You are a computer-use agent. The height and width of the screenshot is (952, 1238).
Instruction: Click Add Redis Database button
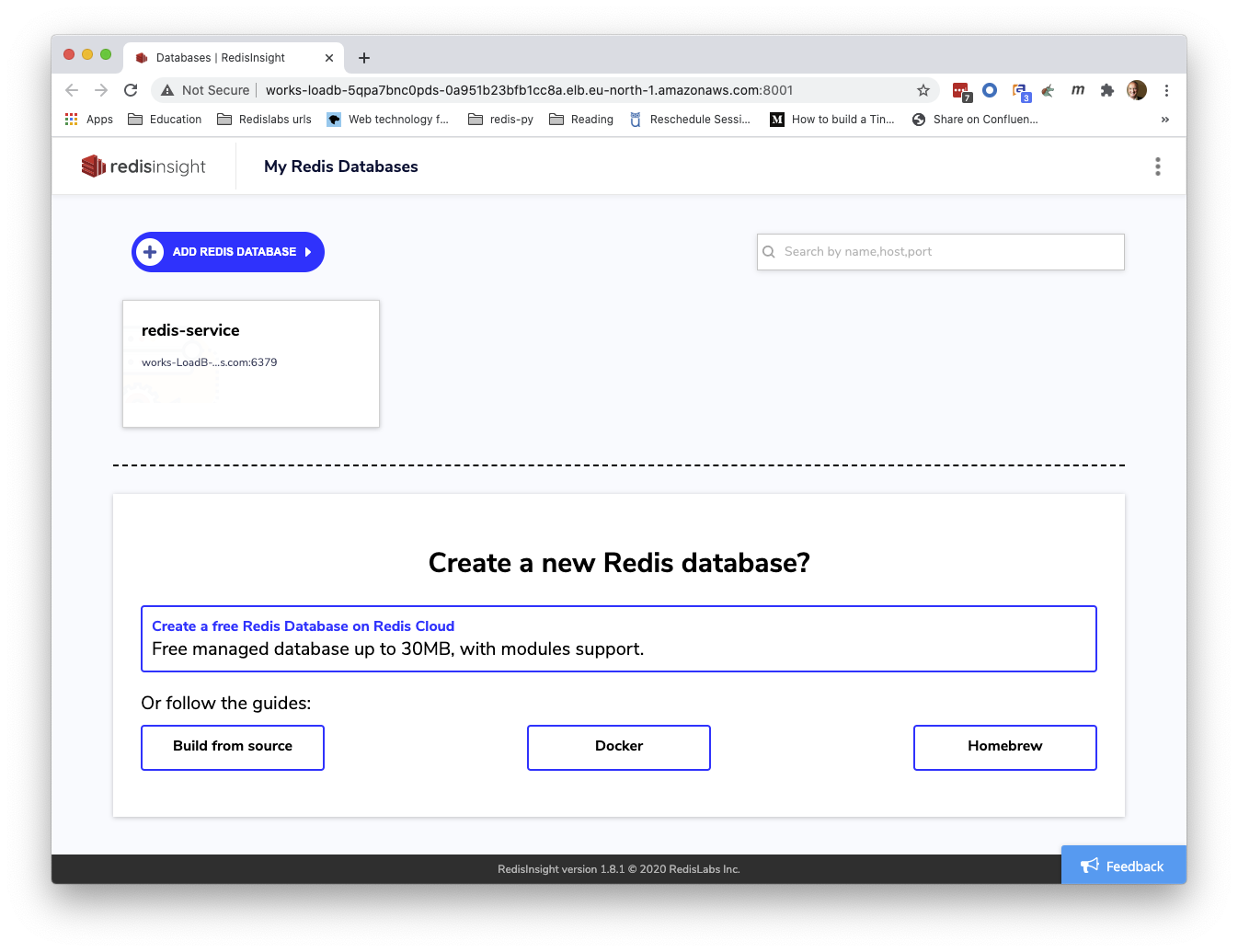coord(228,252)
